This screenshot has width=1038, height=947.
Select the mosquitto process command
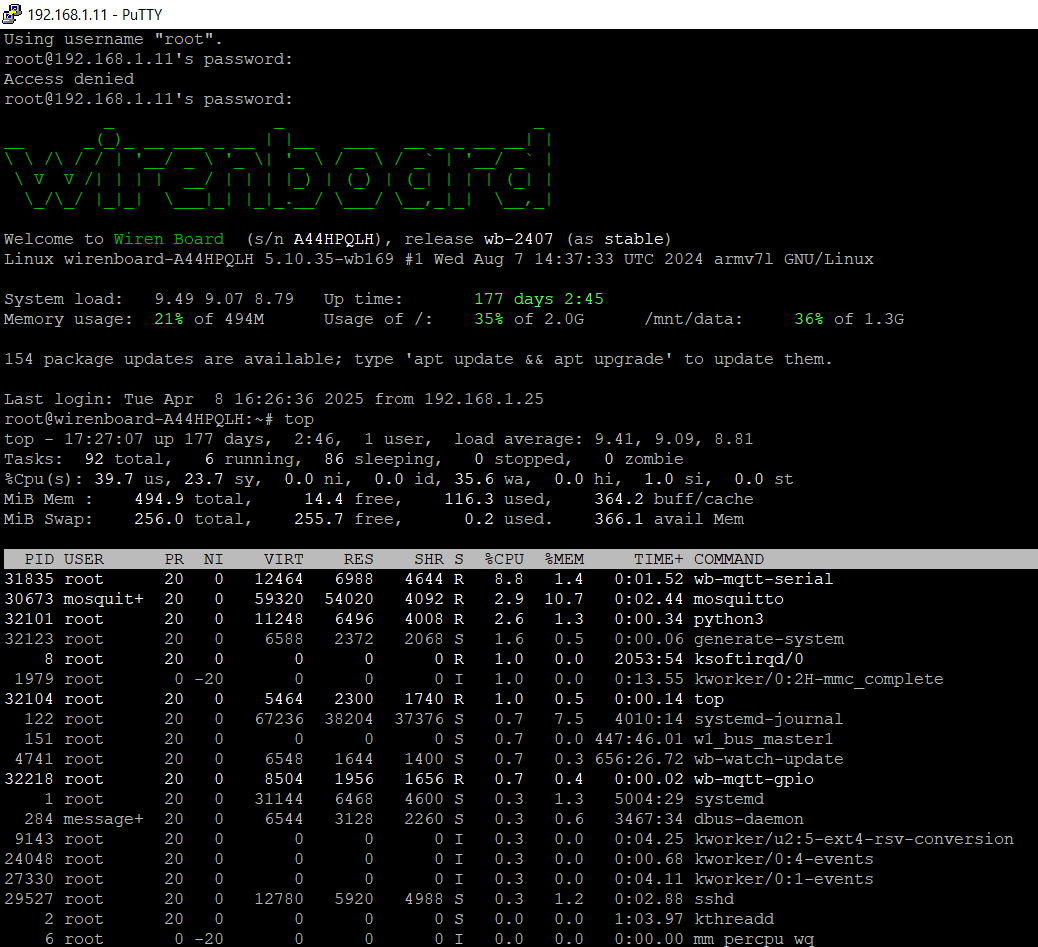click(x=738, y=599)
